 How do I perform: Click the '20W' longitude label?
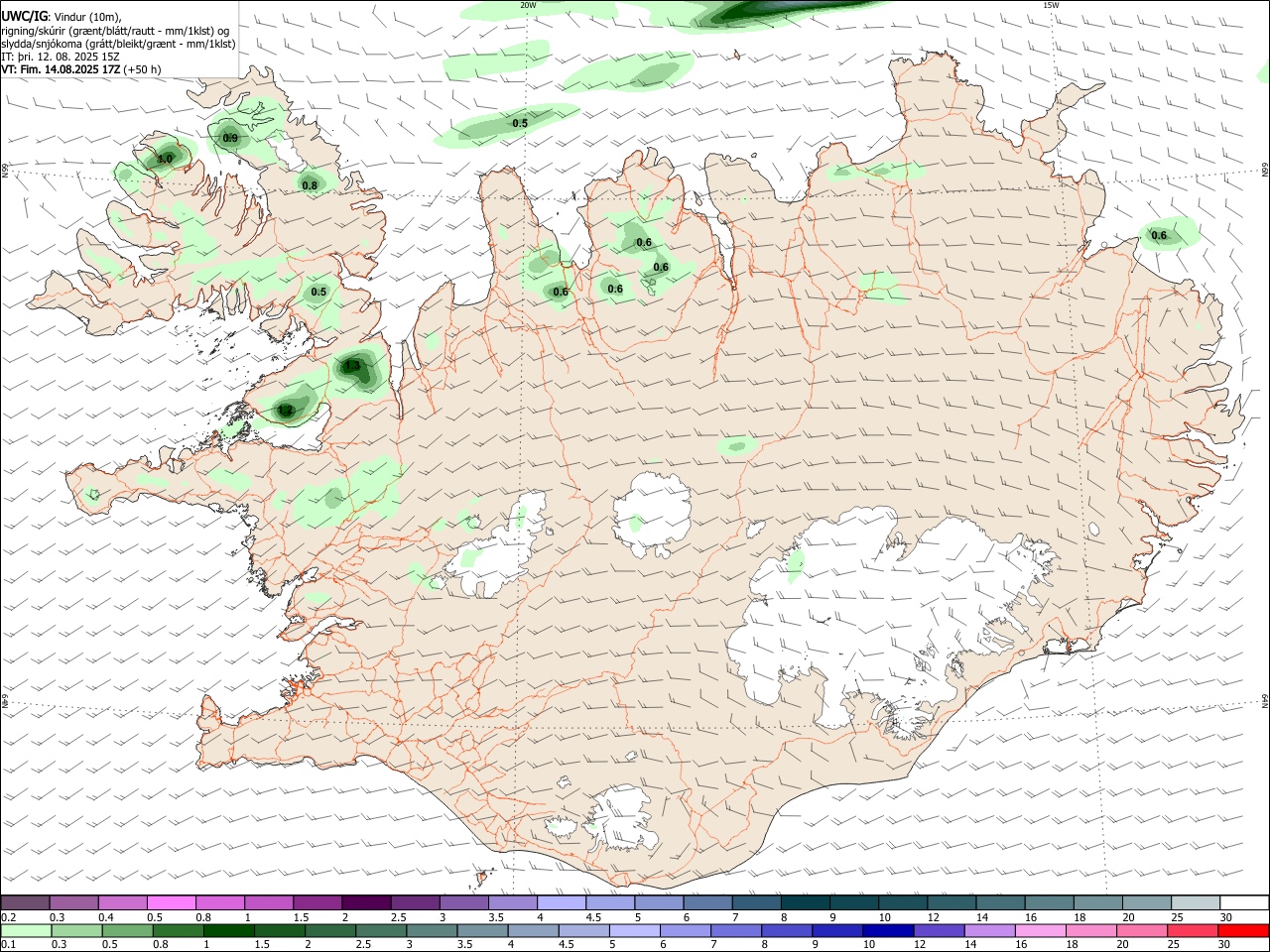pyautogui.click(x=528, y=5)
